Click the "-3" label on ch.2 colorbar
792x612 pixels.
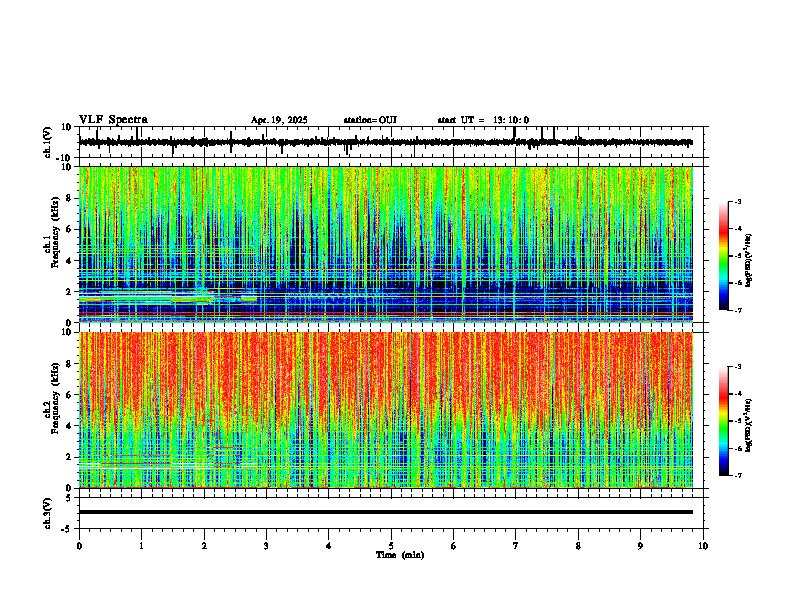click(x=738, y=367)
